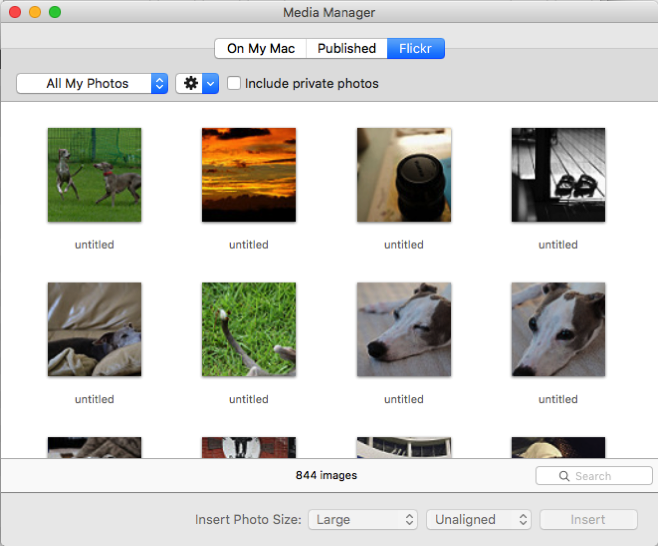The image size is (658, 546).
Task: Open the All My Photos dropdown
Action: click(x=92, y=84)
